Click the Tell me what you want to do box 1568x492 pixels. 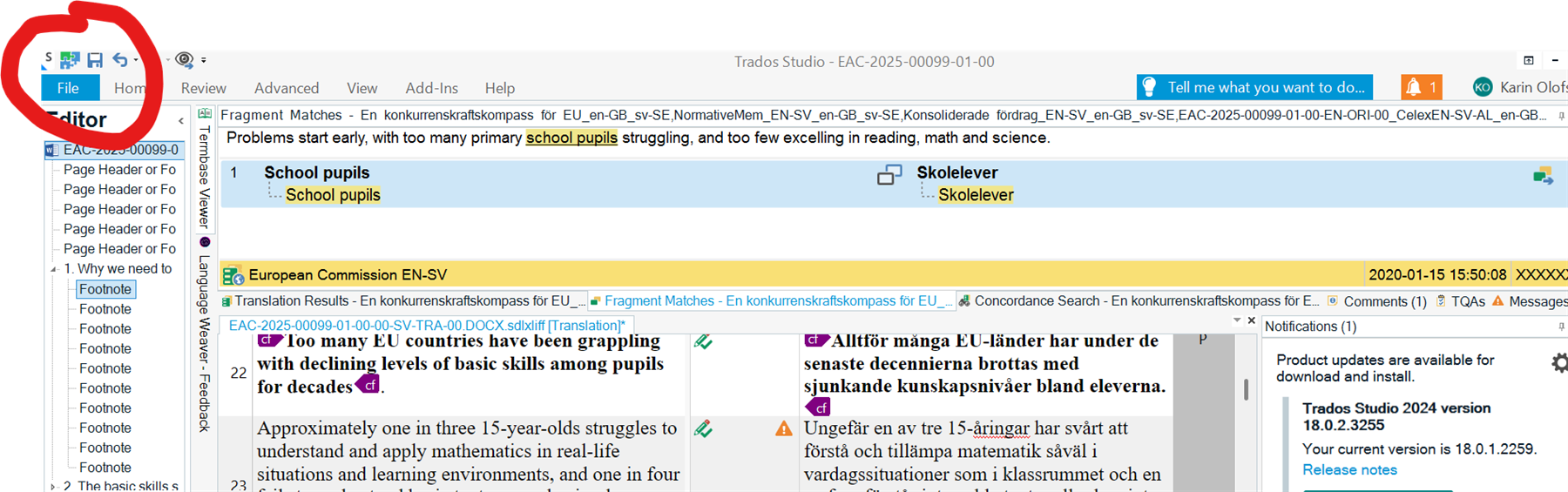pos(1254,87)
